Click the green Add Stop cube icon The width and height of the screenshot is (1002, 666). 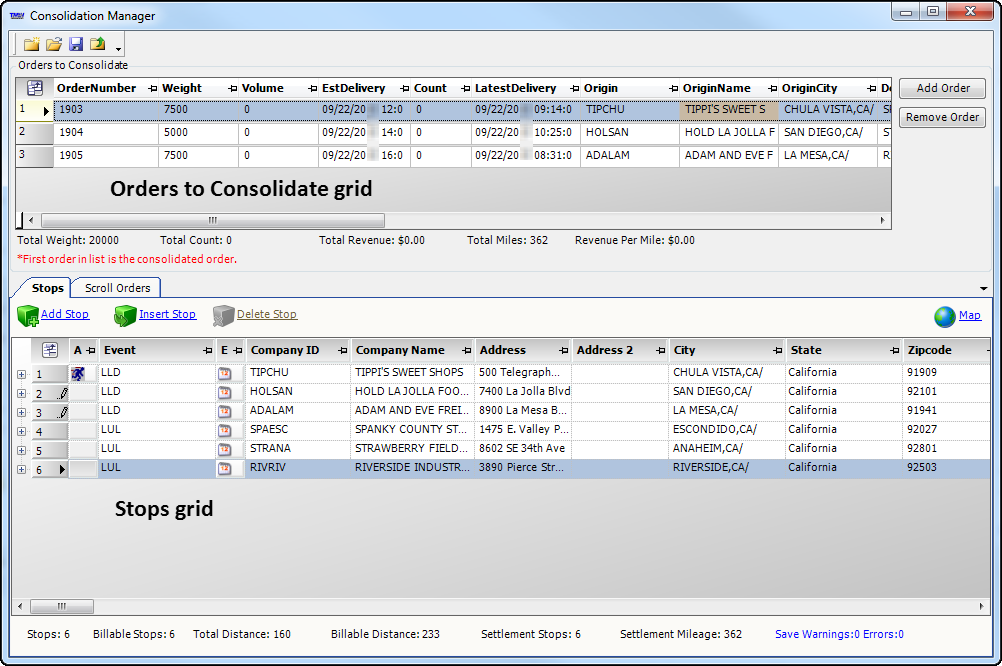tap(28, 316)
